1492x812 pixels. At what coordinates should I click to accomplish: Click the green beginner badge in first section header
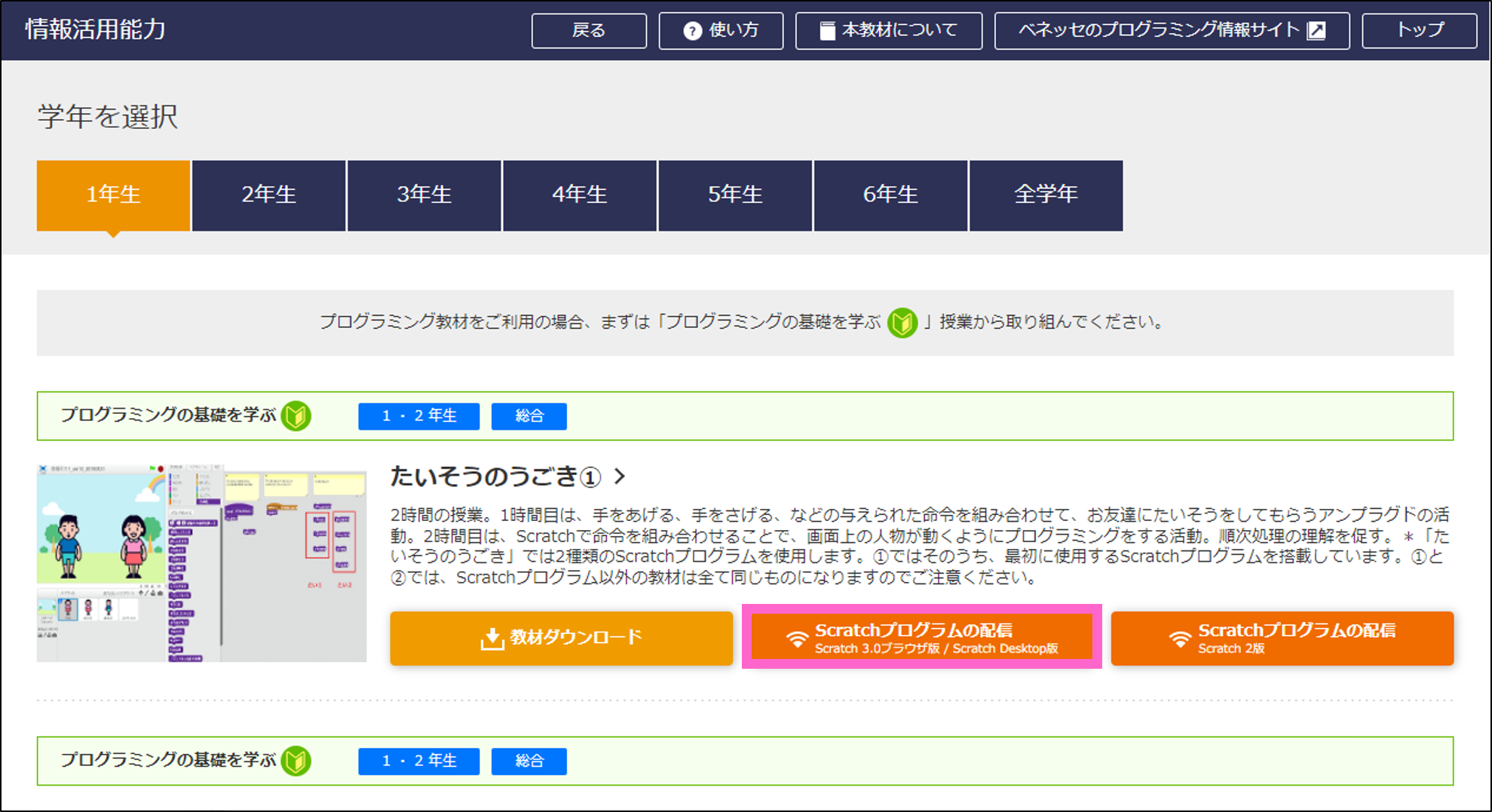296,415
